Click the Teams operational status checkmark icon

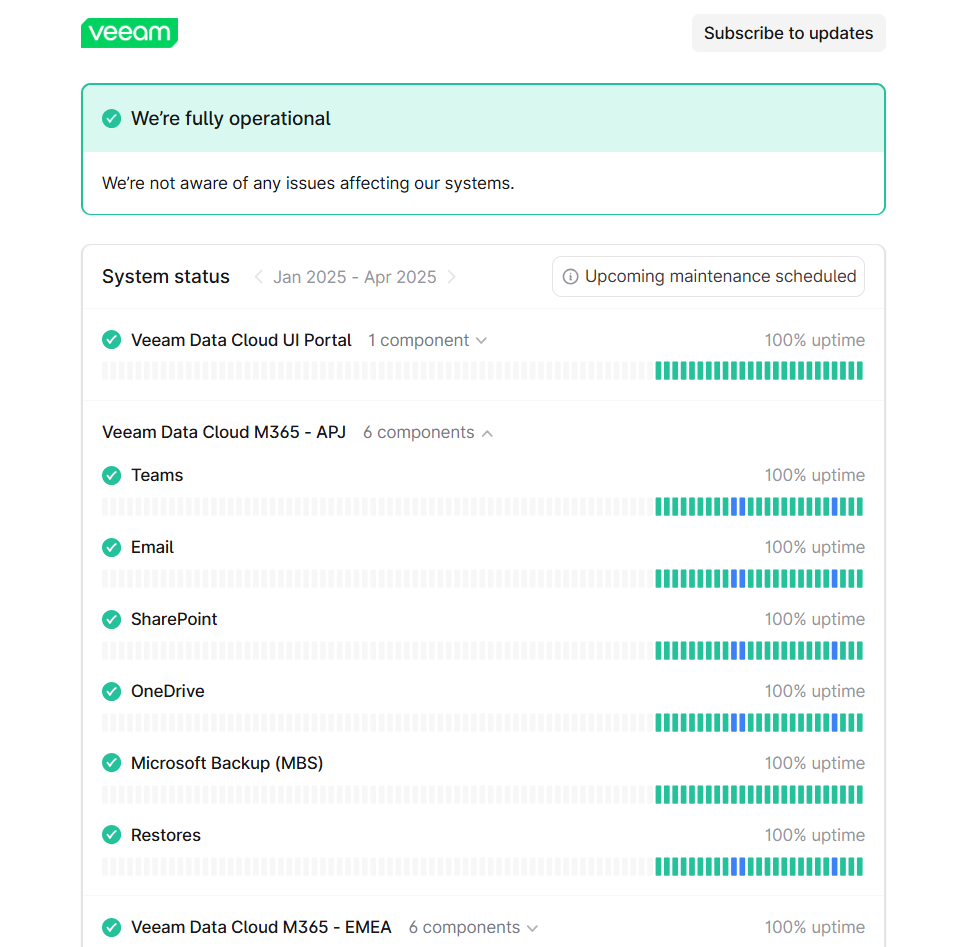pos(112,475)
